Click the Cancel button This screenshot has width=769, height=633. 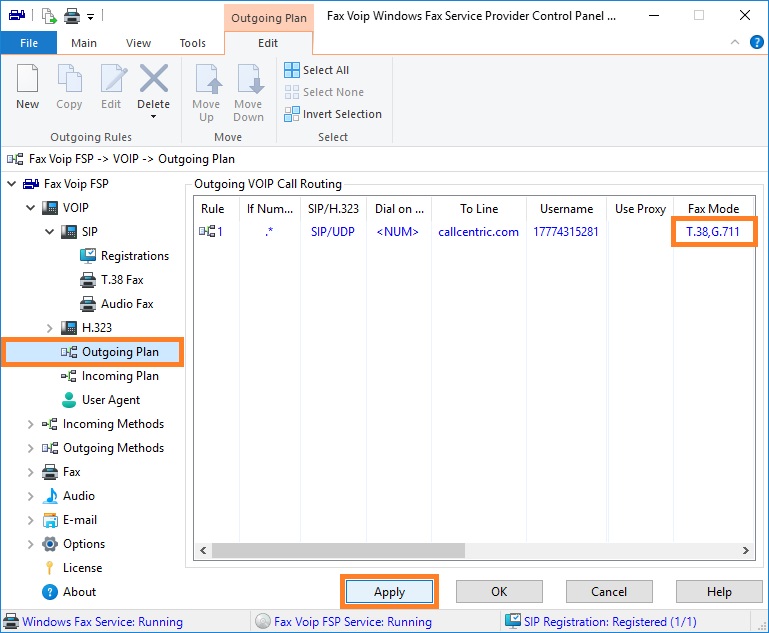[609, 592]
